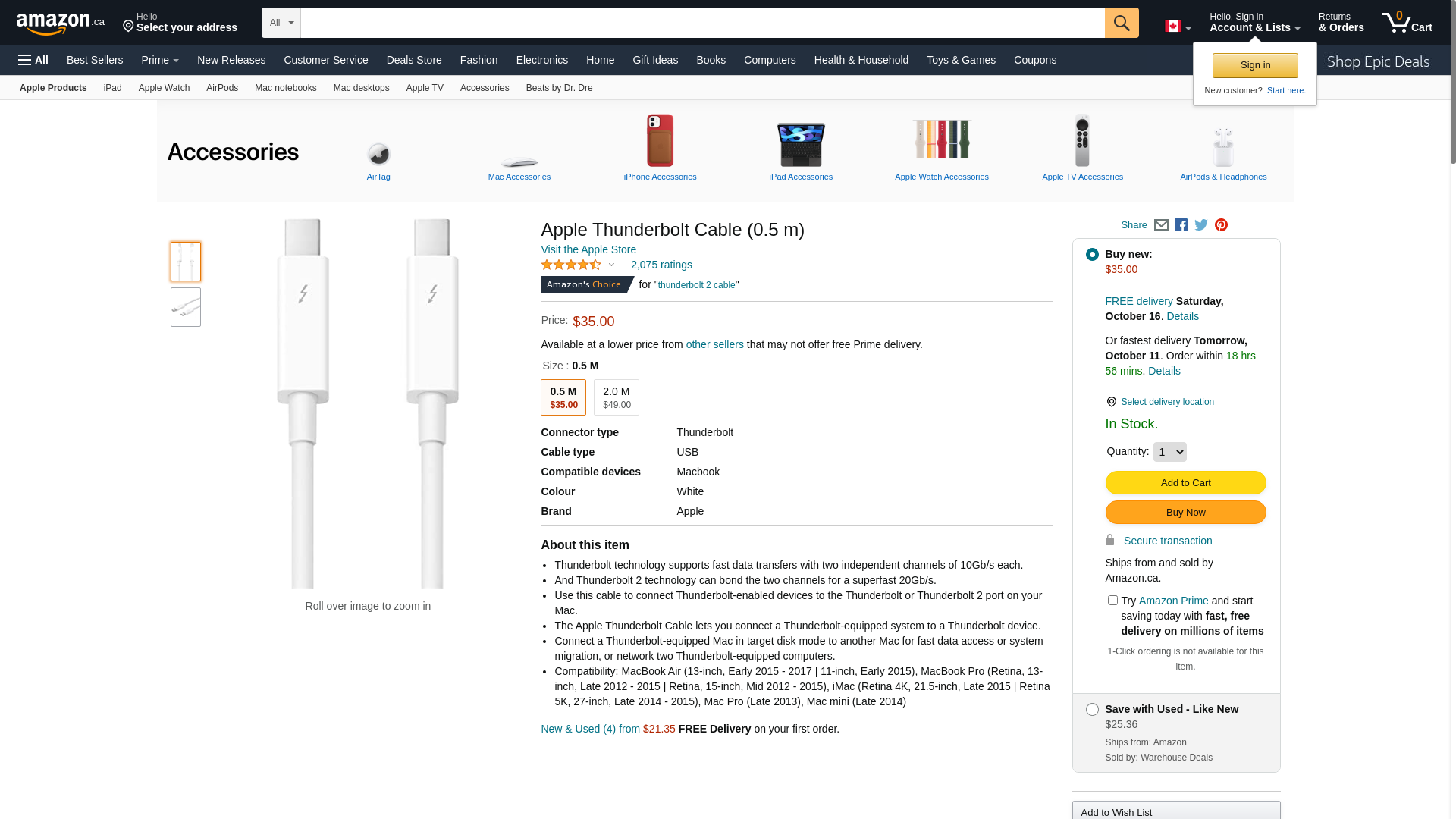Share product on Pinterest icon
This screenshot has width=1456, height=819.
1221,225
